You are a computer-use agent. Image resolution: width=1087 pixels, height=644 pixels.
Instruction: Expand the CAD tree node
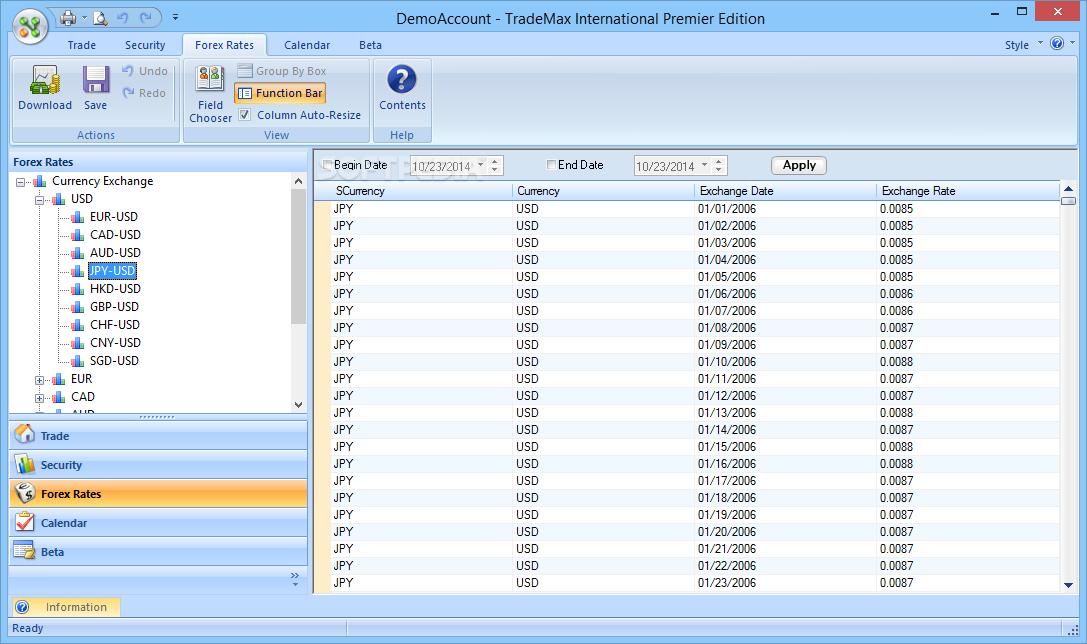tap(40, 399)
